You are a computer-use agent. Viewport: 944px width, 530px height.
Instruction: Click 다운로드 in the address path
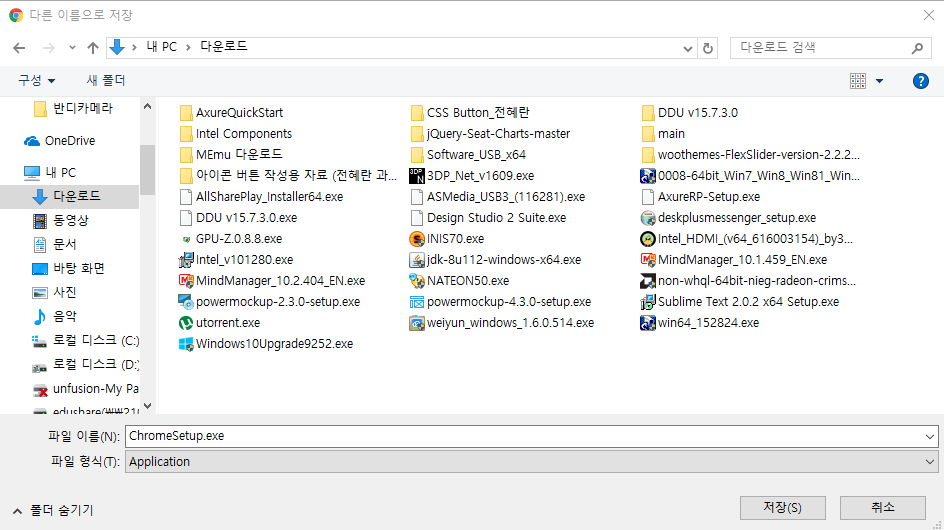coord(223,47)
